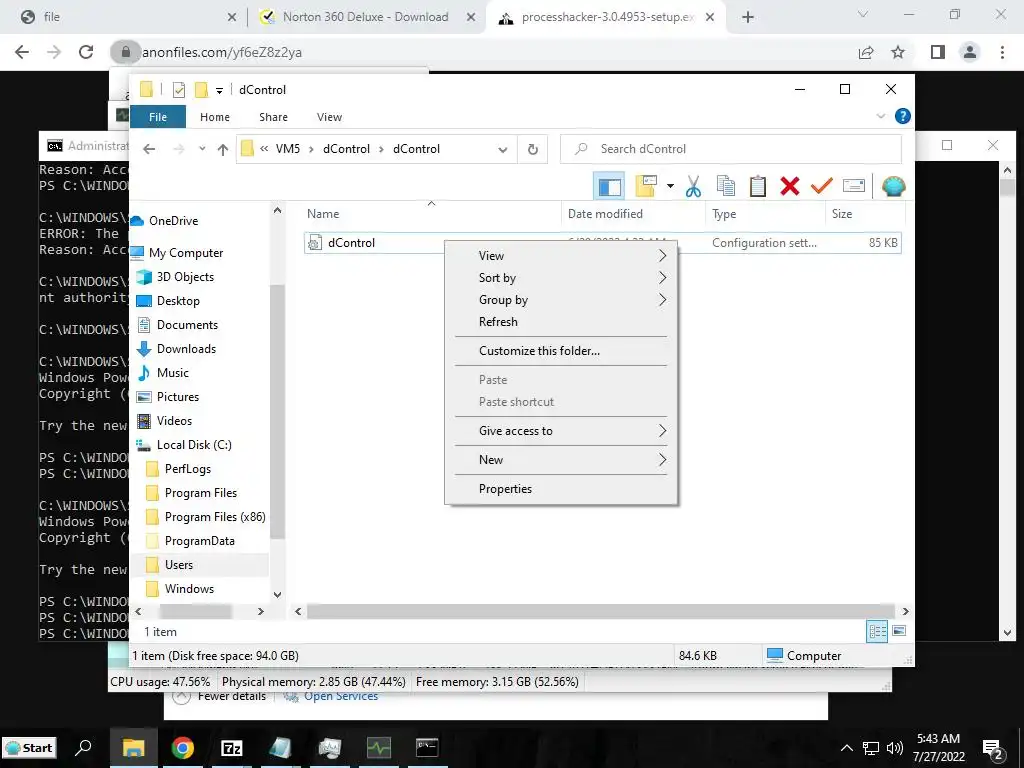Viewport: 1024px width, 768px height.
Task: Click the file list horizontal scrollbar
Action: click(601, 612)
